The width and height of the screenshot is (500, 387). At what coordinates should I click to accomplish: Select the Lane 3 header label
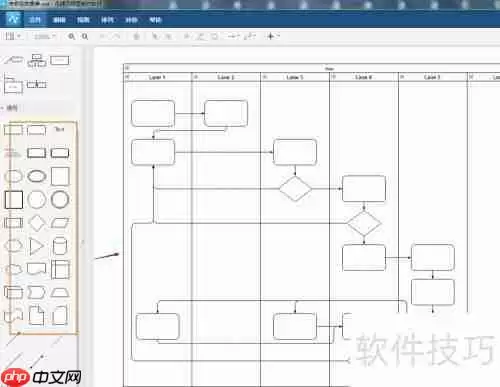(295, 77)
